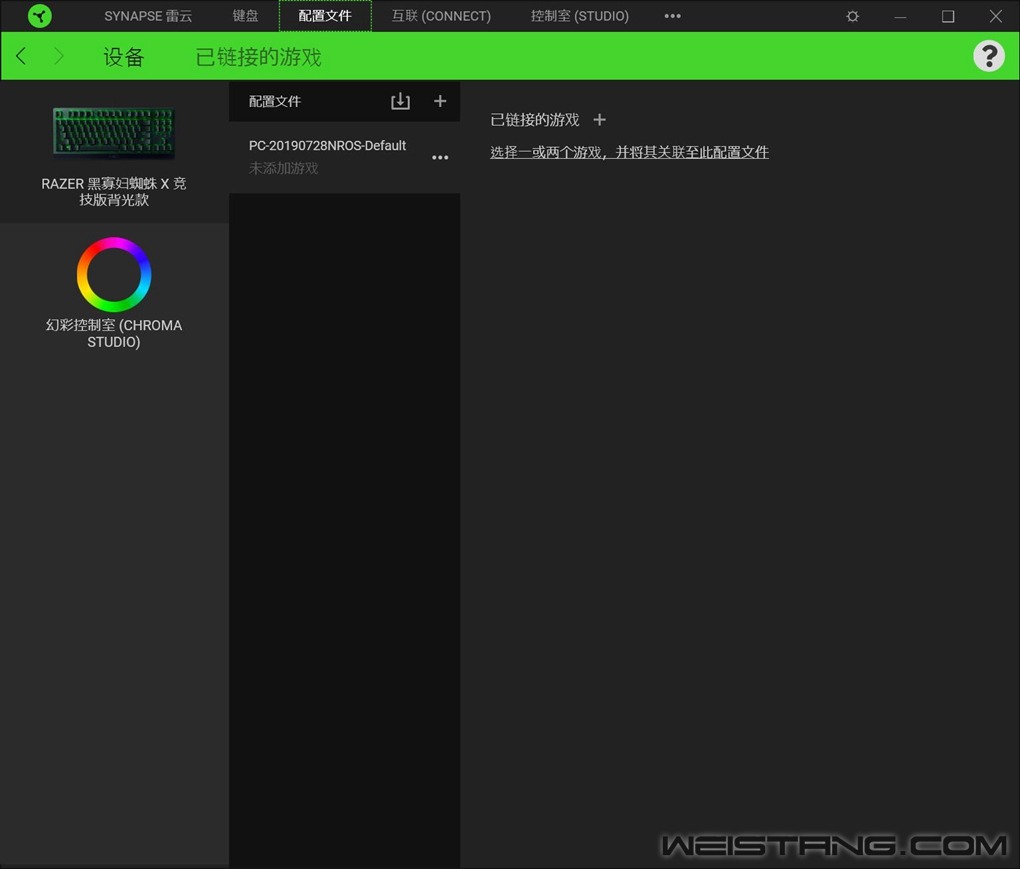Image resolution: width=1020 pixels, height=869 pixels.
Task: Open the SYNAPSE 雷云 tab
Action: (x=148, y=16)
